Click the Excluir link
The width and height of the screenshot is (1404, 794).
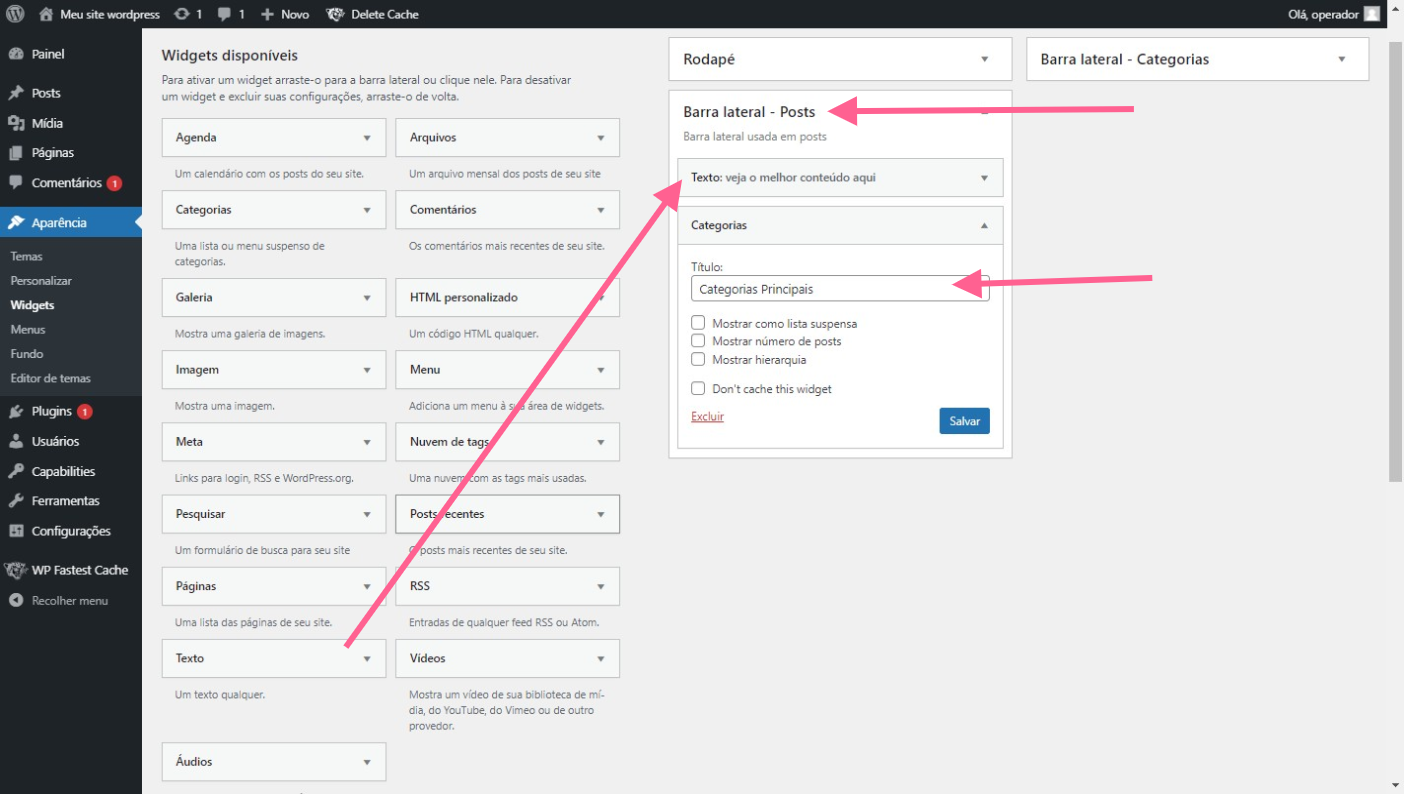(707, 416)
